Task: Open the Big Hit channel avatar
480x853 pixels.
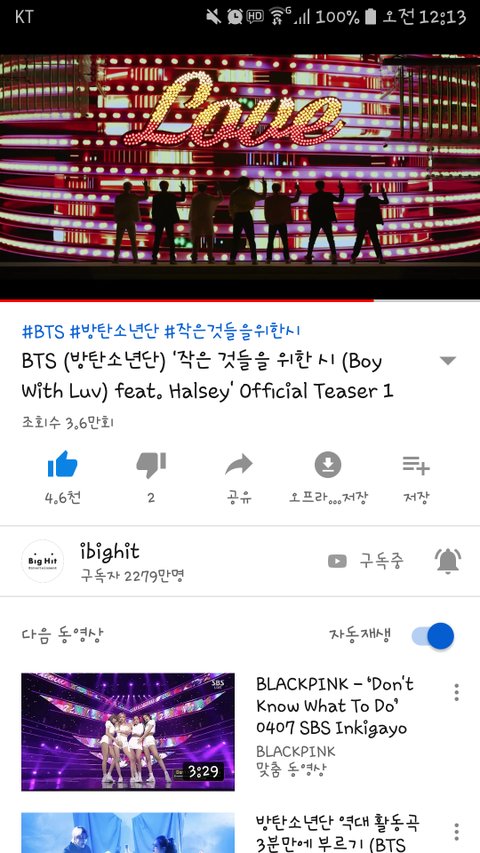Action: click(x=42, y=561)
